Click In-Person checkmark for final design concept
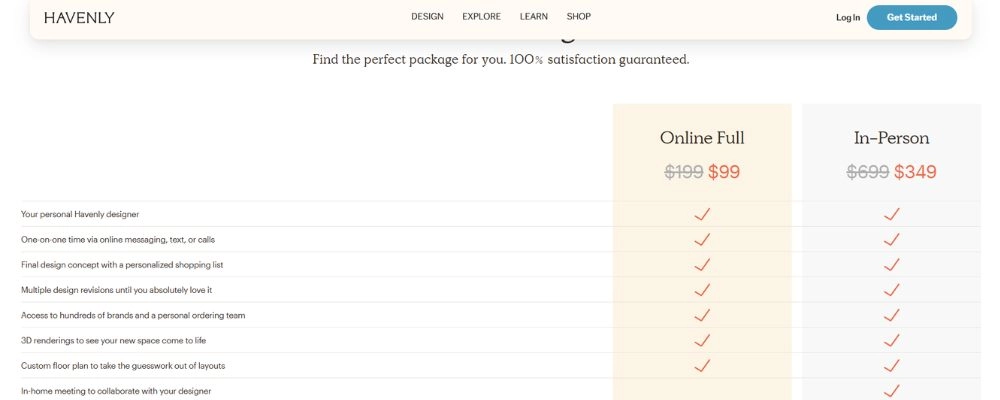This screenshot has width=1000, height=400. coord(892,264)
